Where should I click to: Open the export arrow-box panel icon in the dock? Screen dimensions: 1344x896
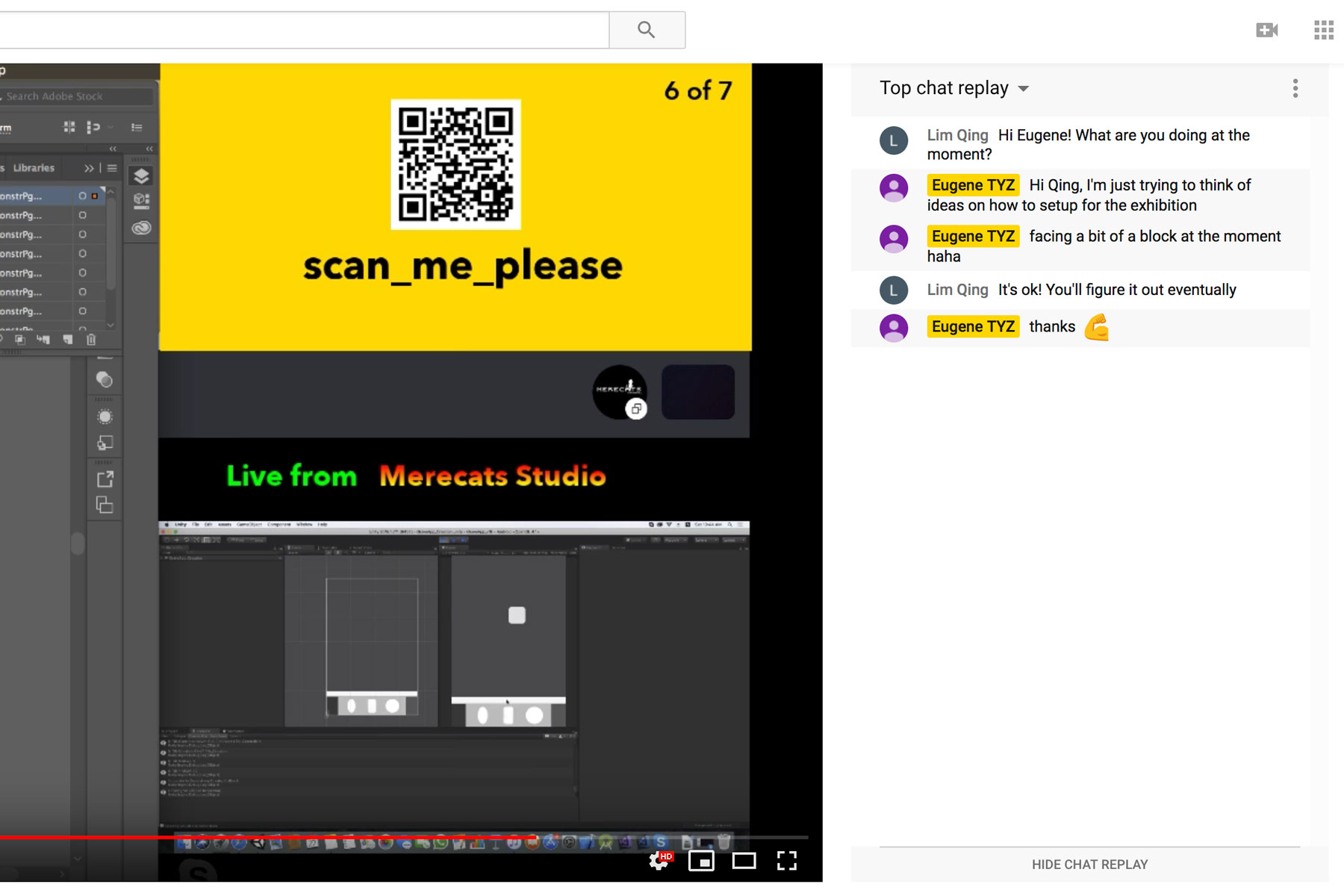[105, 479]
